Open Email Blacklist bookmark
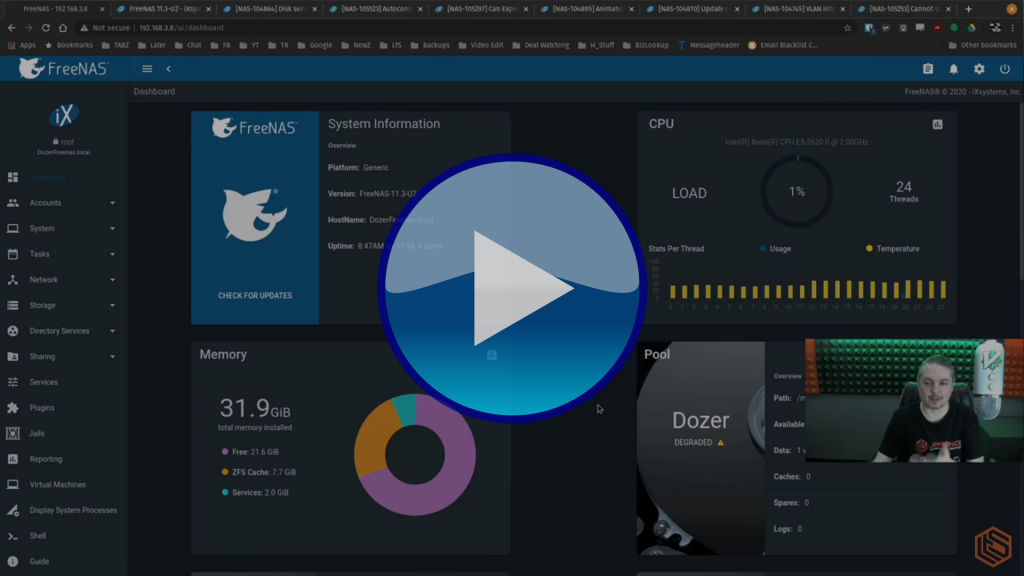The image size is (1024, 576). pyautogui.click(x=782, y=45)
